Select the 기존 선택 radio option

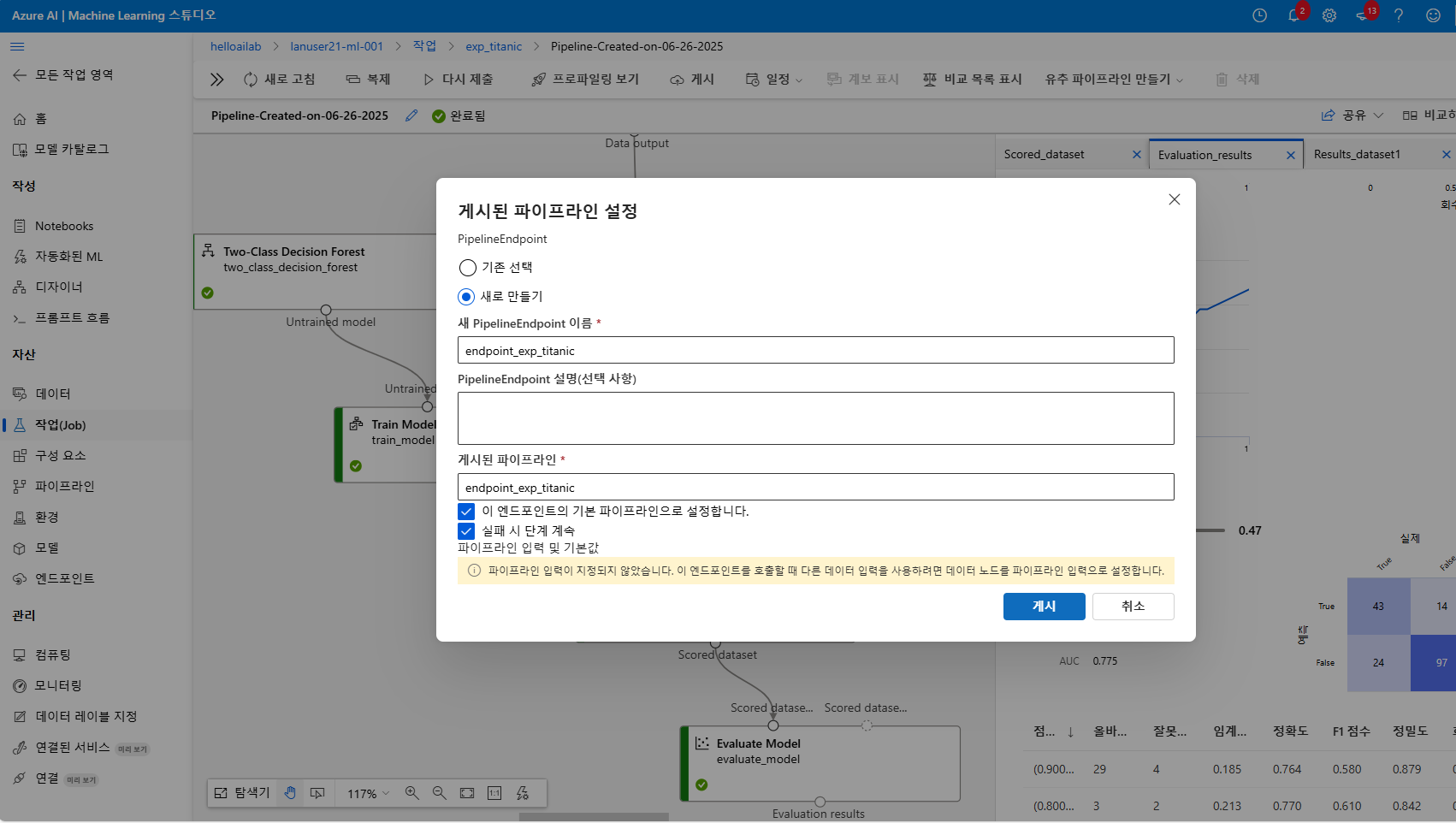click(467, 267)
